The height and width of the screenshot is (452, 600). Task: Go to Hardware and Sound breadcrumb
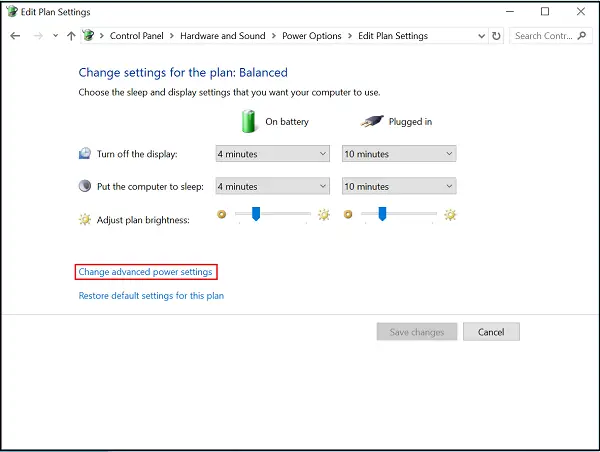pyautogui.click(x=223, y=36)
